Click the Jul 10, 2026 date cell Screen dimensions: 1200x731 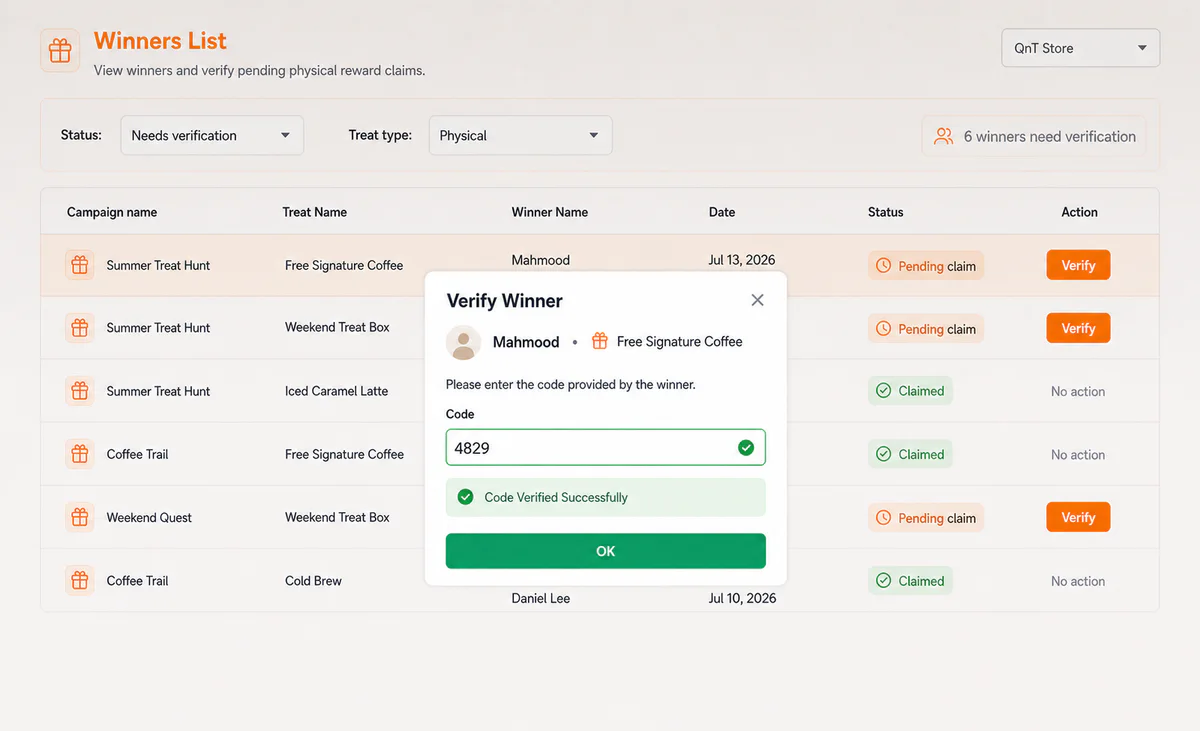742,598
